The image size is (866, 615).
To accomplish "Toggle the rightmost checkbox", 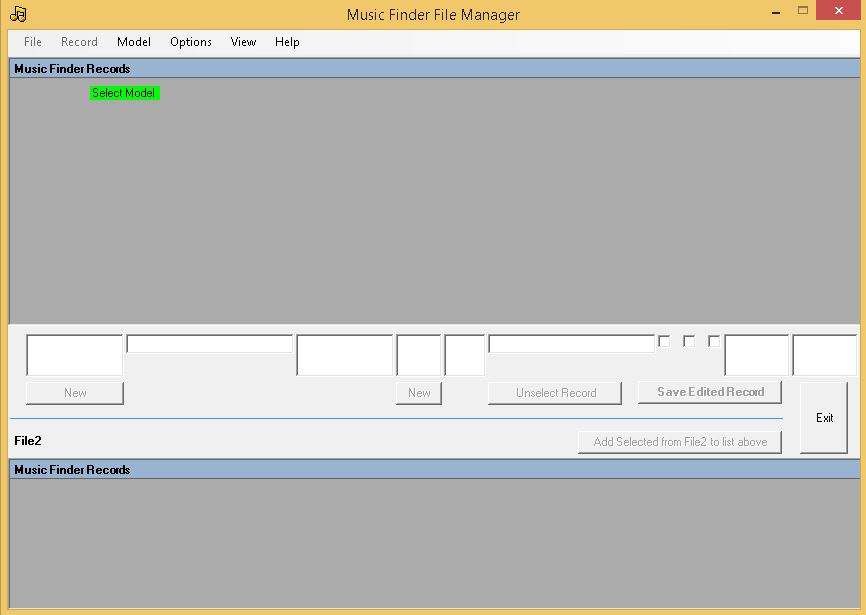I will coord(713,341).
